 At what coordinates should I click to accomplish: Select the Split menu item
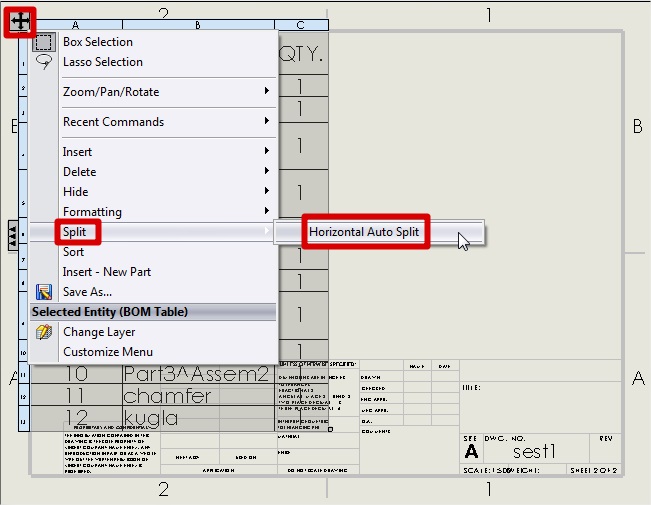(x=75, y=232)
